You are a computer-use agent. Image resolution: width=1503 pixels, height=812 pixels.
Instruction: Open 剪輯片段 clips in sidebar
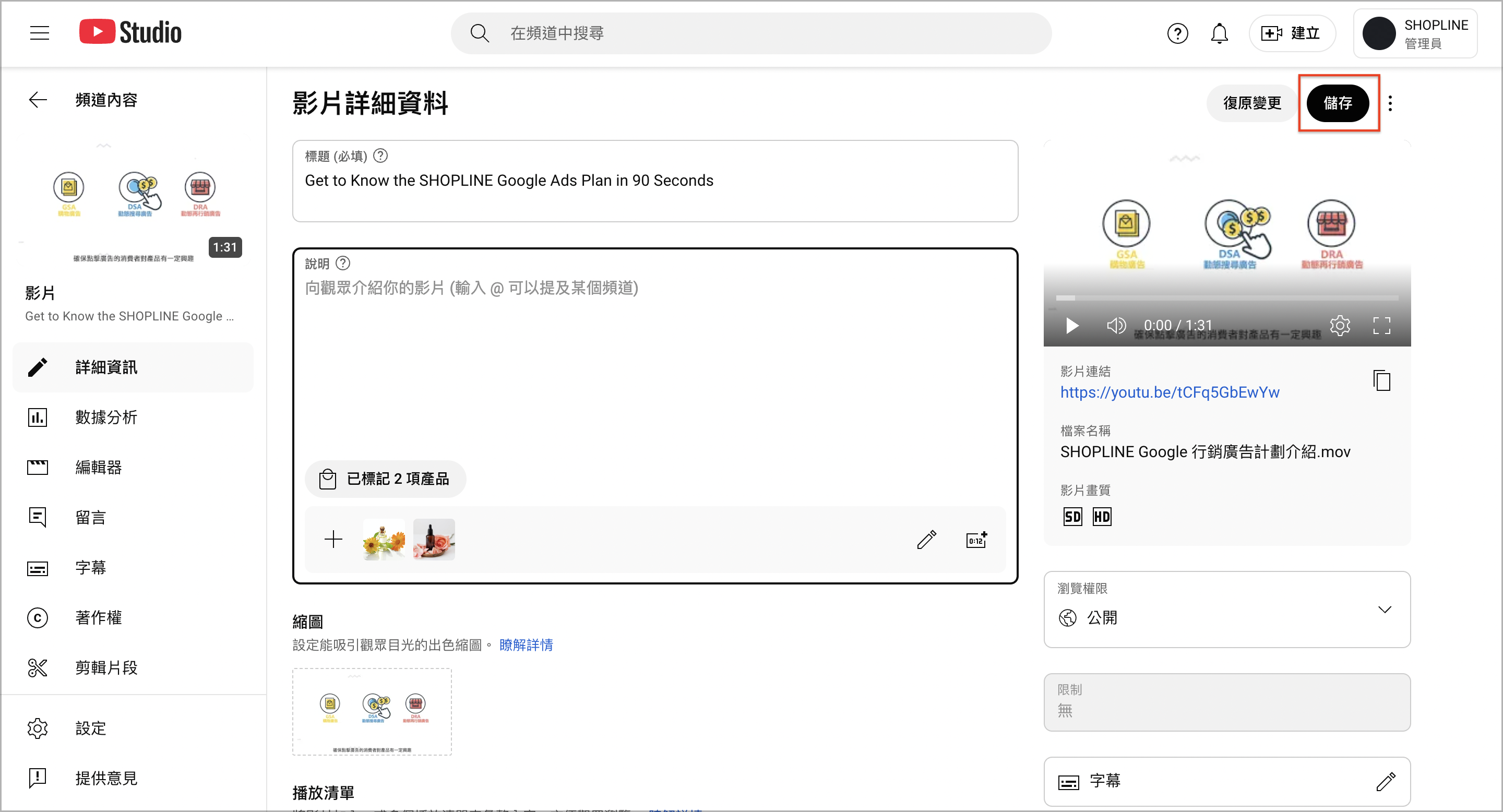pos(133,667)
